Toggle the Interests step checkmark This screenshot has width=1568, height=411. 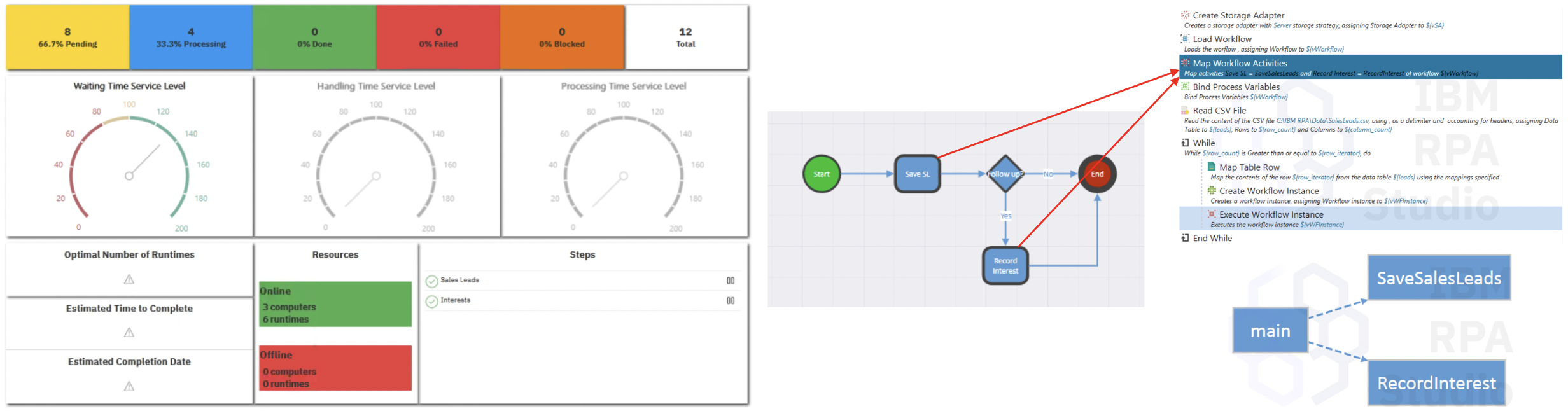tap(431, 301)
